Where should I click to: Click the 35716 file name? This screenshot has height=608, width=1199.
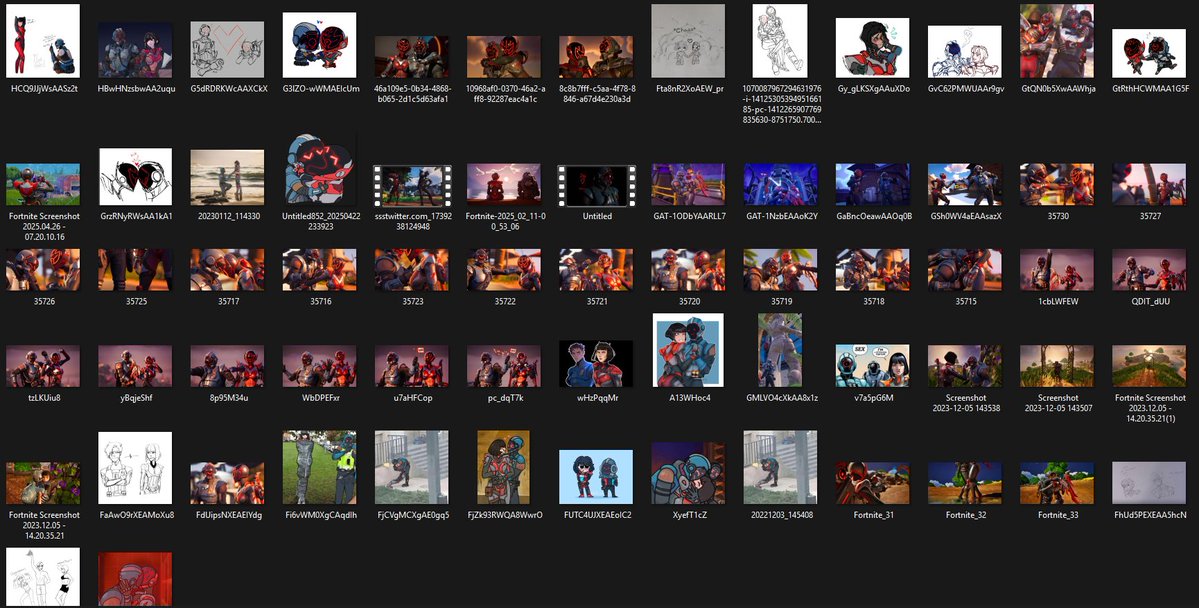click(320, 301)
